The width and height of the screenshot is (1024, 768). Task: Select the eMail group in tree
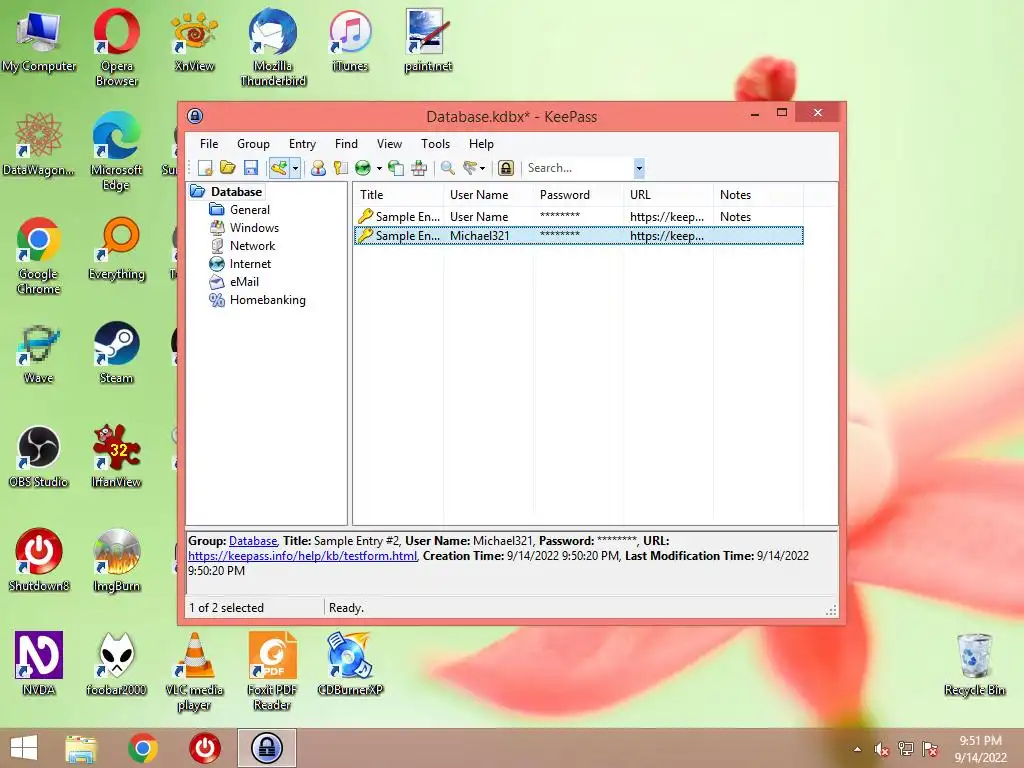tap(244, 281)
